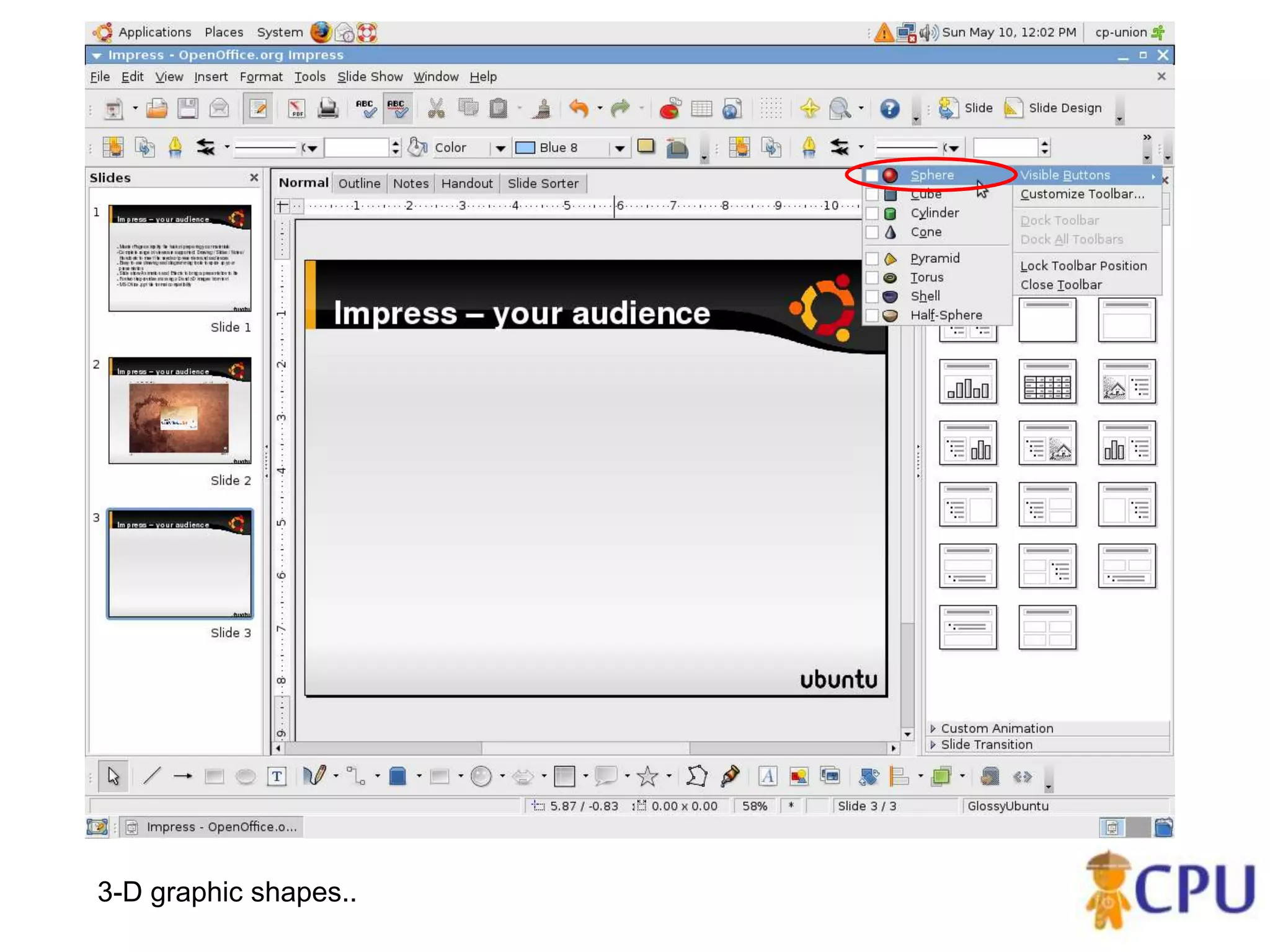Switch to the Handout tab
This screenshot has width=1270, height=952.
coord(466,183)
